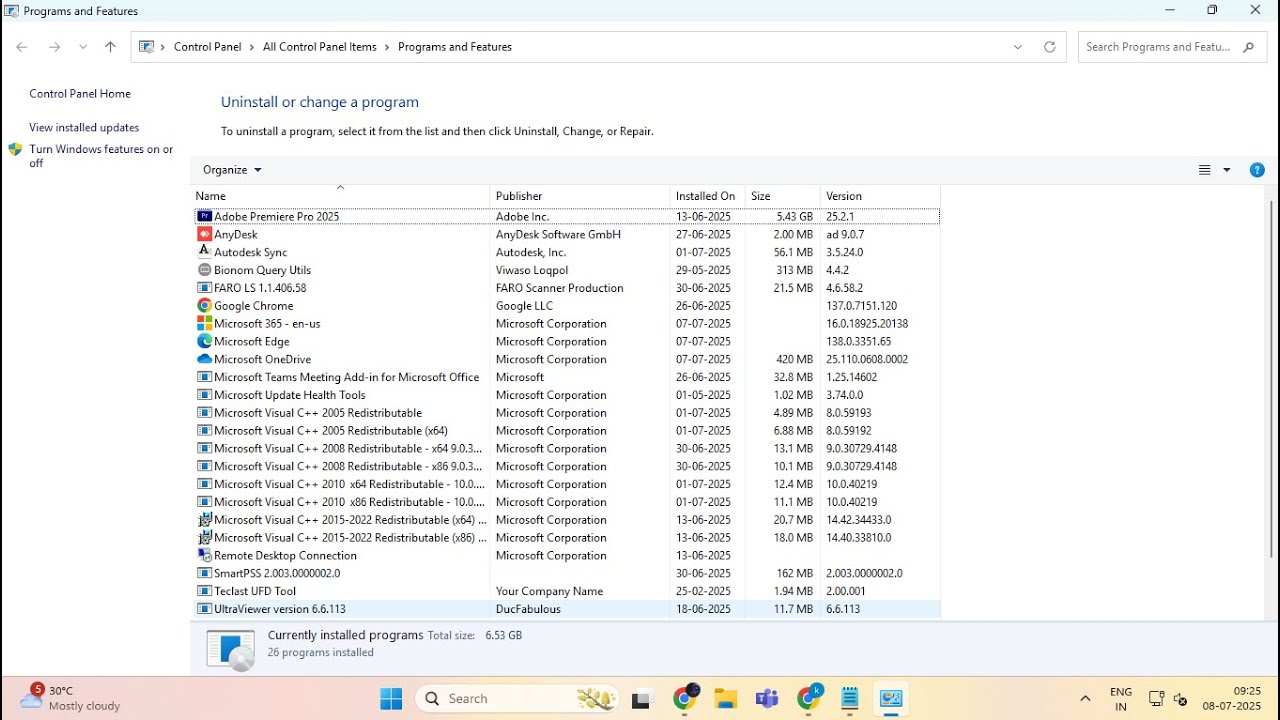Click the 5.43 GB size cell

click(x=794, y=216)
